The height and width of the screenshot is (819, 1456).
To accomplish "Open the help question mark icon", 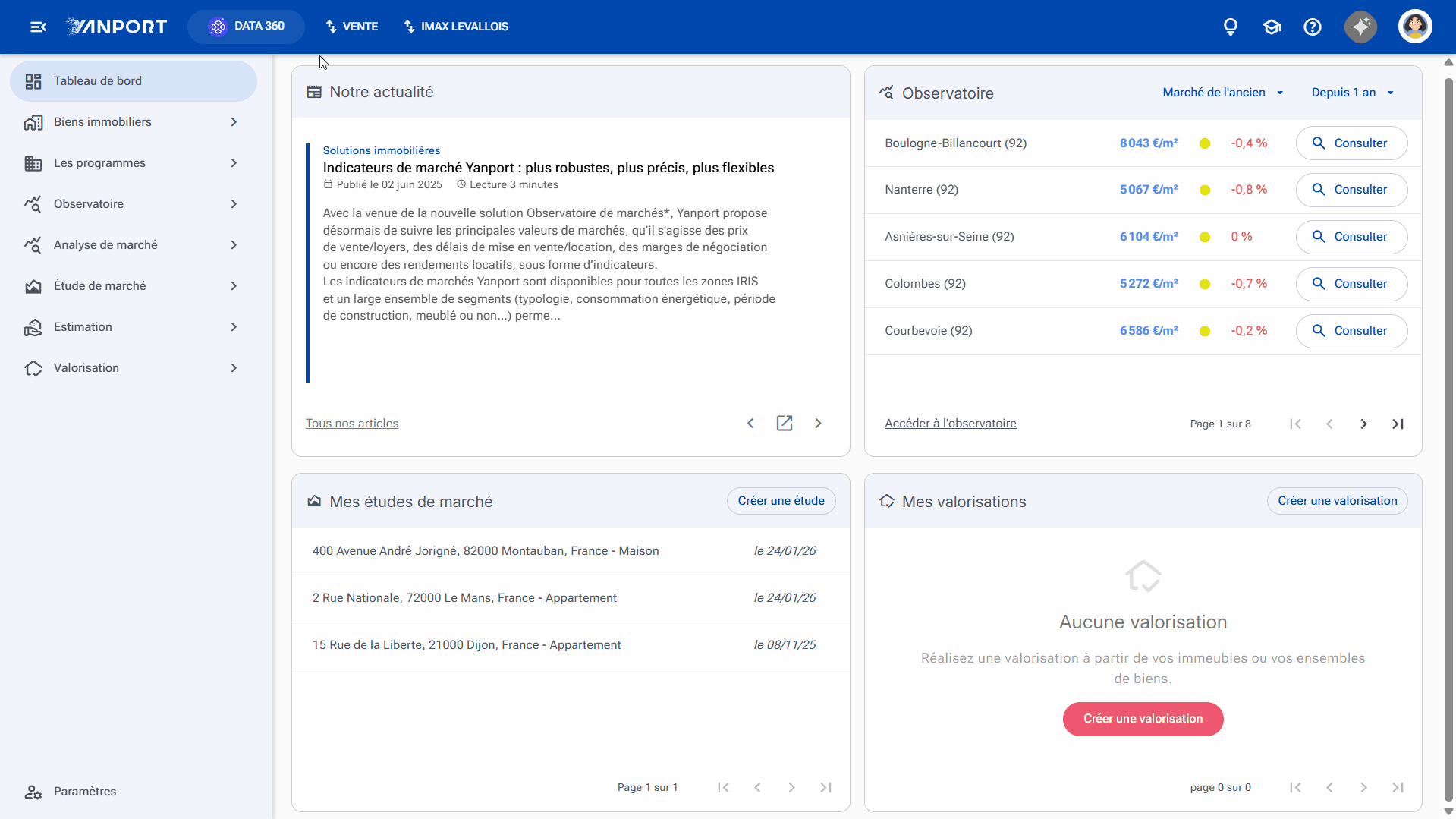I will tap(1313, 27).
